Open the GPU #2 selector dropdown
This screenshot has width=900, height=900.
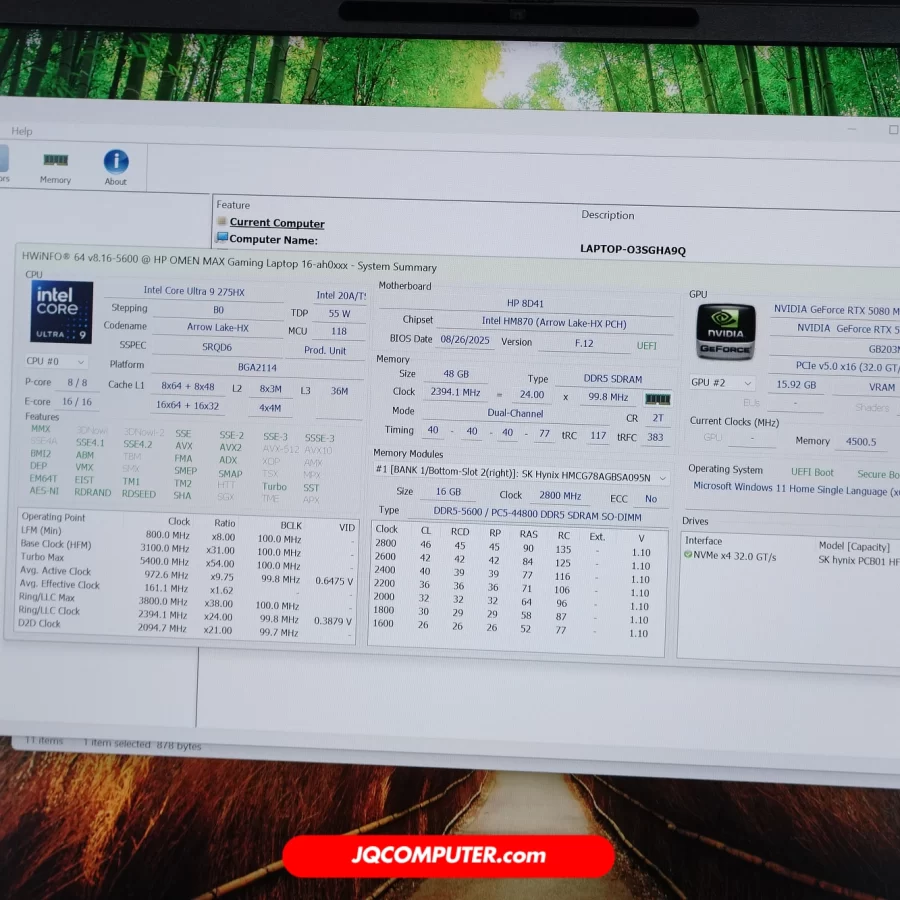click(x=722, y=383)
